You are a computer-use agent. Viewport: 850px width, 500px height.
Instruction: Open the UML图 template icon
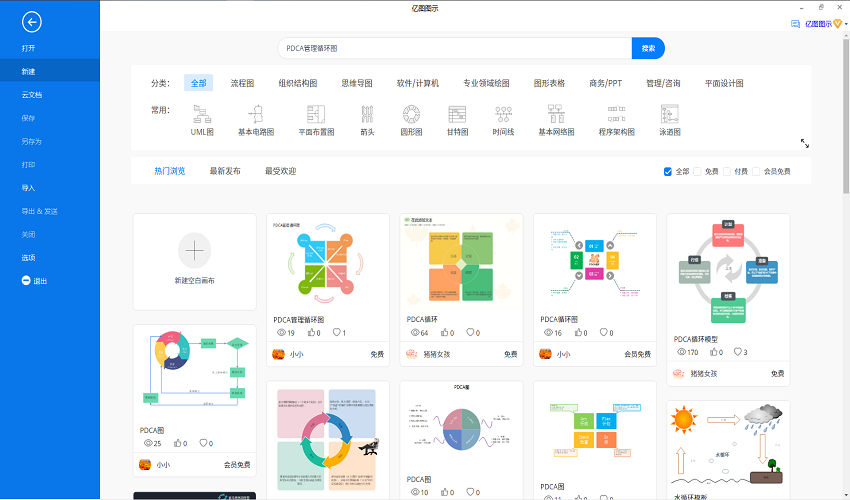click(x=202, y=114)
